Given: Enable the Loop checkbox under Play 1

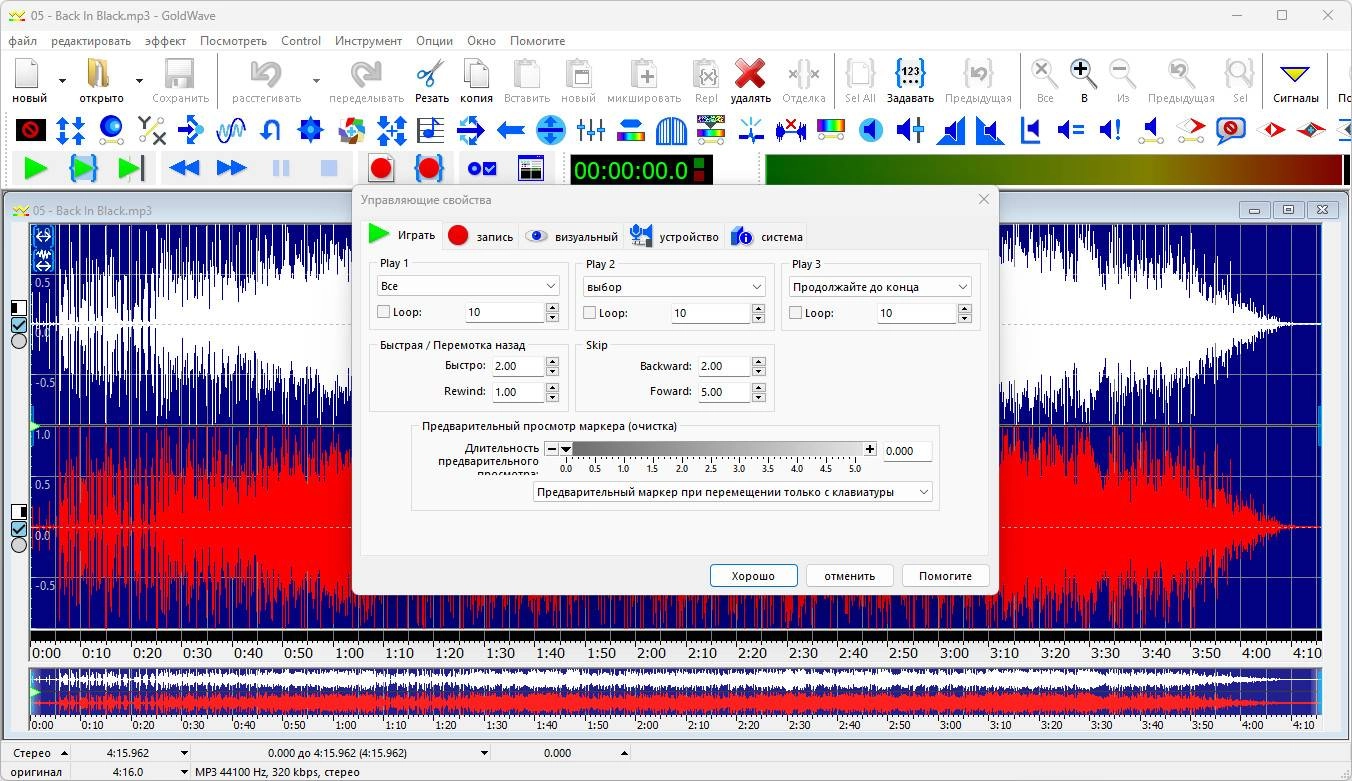Looking at the screenshot, I should click(x=384, y=312).
